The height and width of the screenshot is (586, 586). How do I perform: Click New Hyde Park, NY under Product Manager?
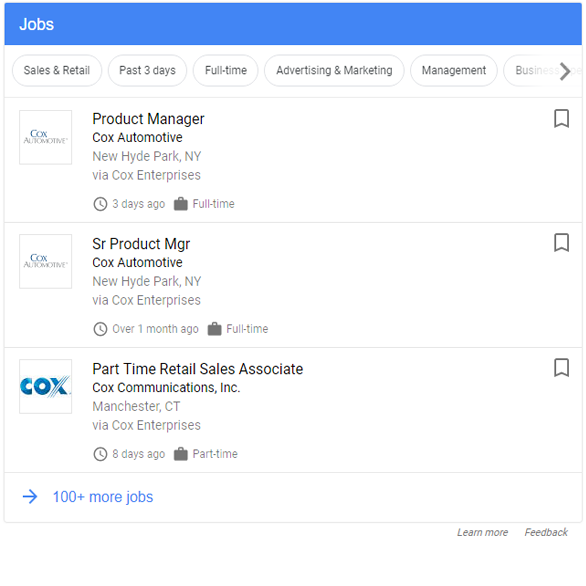(146, 156)
